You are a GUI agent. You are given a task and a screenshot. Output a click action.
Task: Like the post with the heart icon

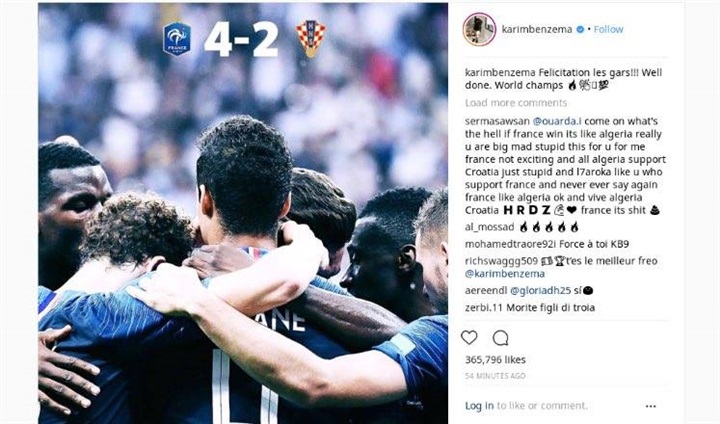[469, 338]
